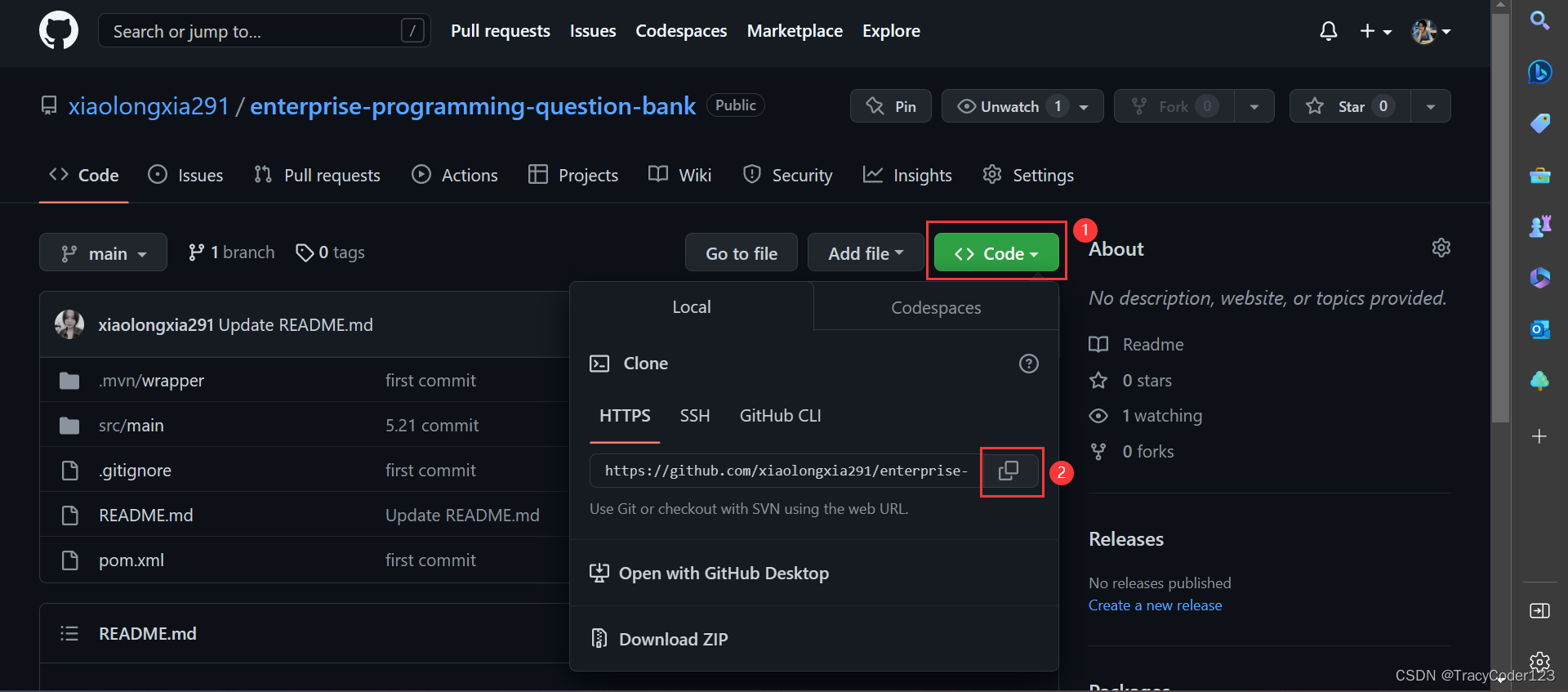This screenshot has width=1568, height=692.
Task: Select GitHub CLI clone method
Action: coord(780,416)
